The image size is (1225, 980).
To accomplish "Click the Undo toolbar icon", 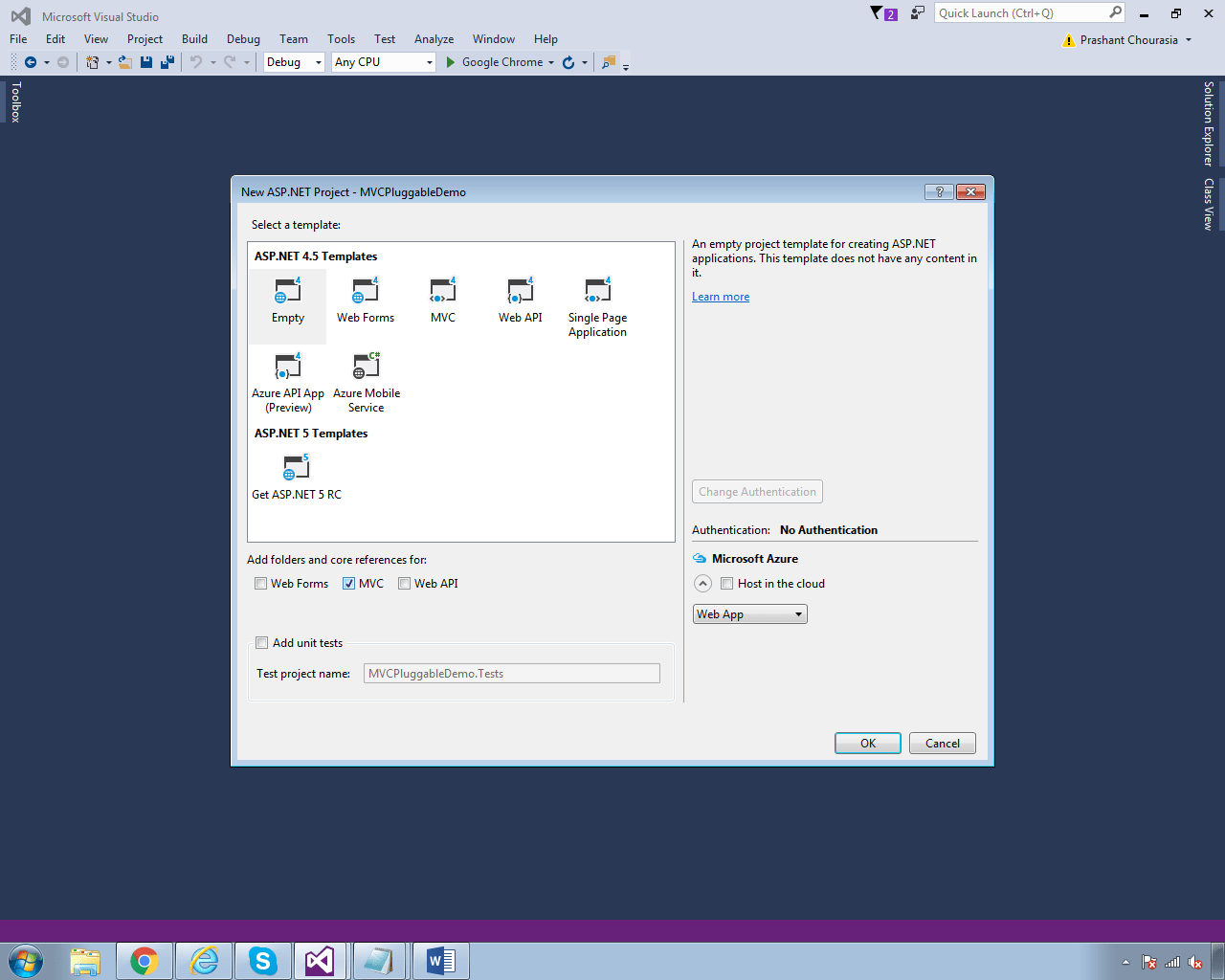I will coord(195,62).
